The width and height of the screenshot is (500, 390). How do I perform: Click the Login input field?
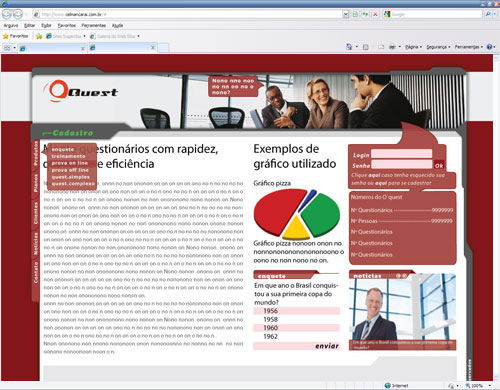[x=402, y=154]
